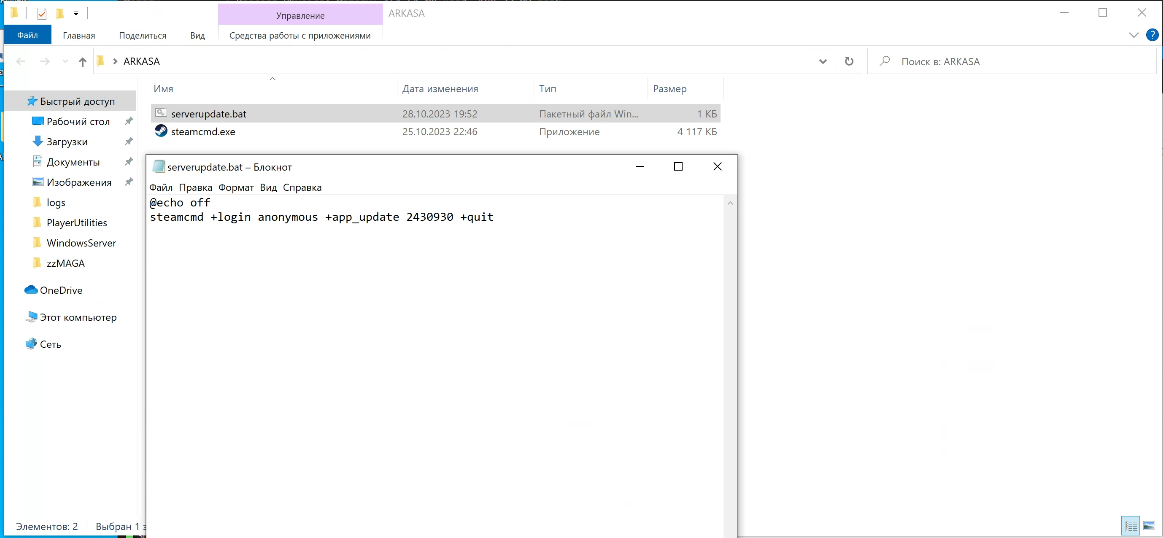Screen dimensions: 1163x538
Task: Refresh the ARKASA folder view
Action: [849, 62]
